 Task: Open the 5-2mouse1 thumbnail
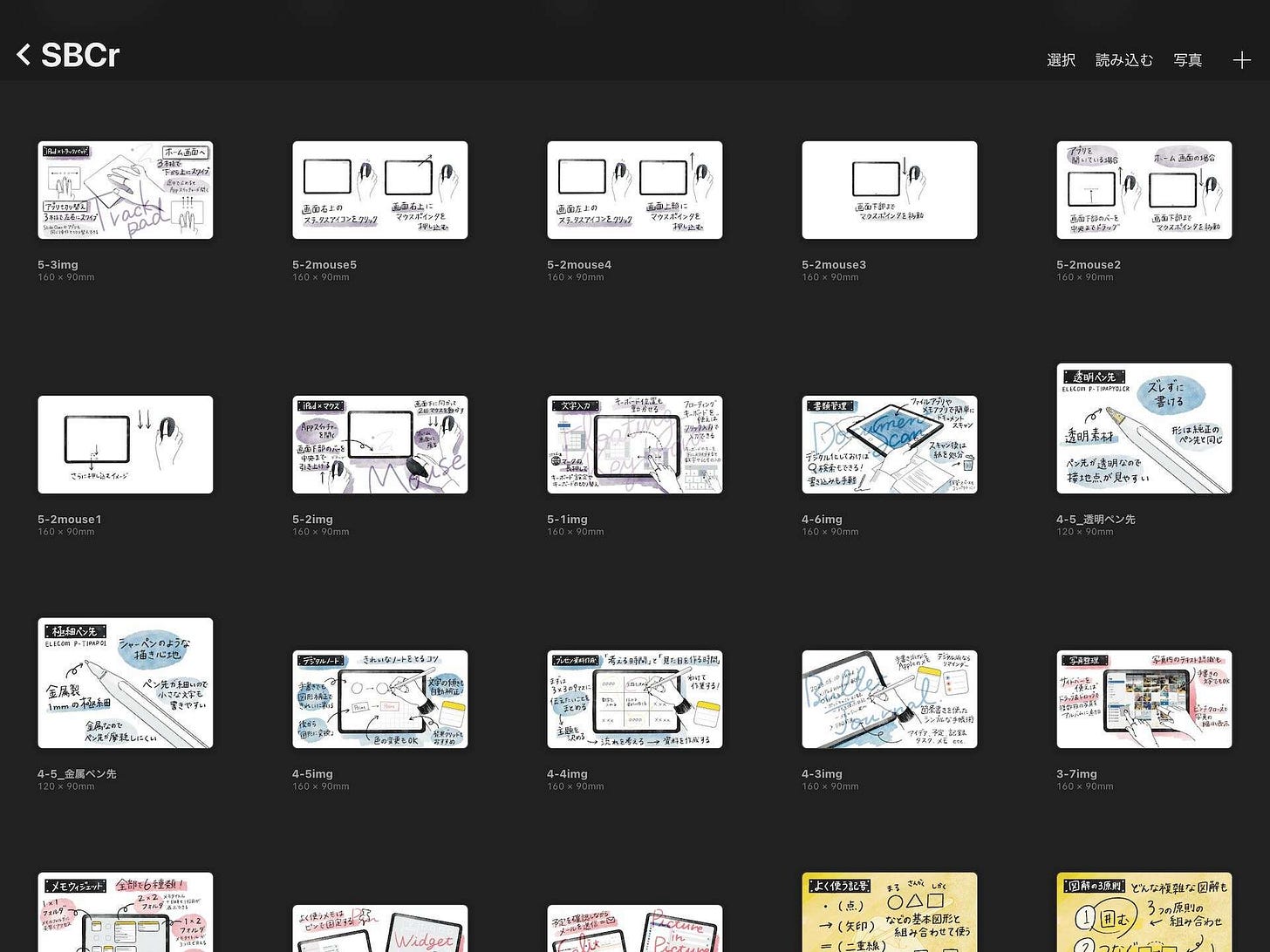coord(126,445)
